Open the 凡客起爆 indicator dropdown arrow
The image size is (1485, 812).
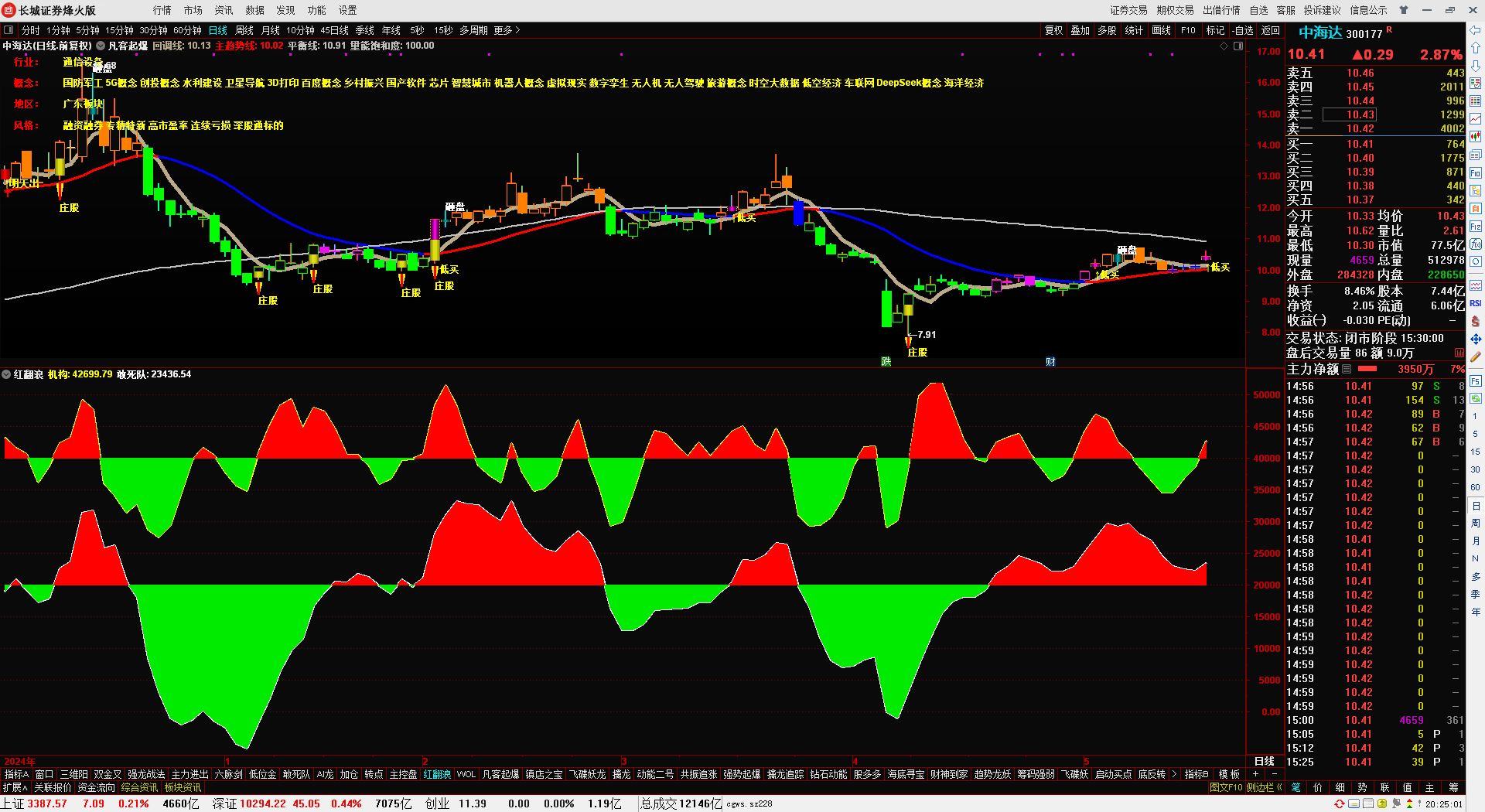point(101,46)
